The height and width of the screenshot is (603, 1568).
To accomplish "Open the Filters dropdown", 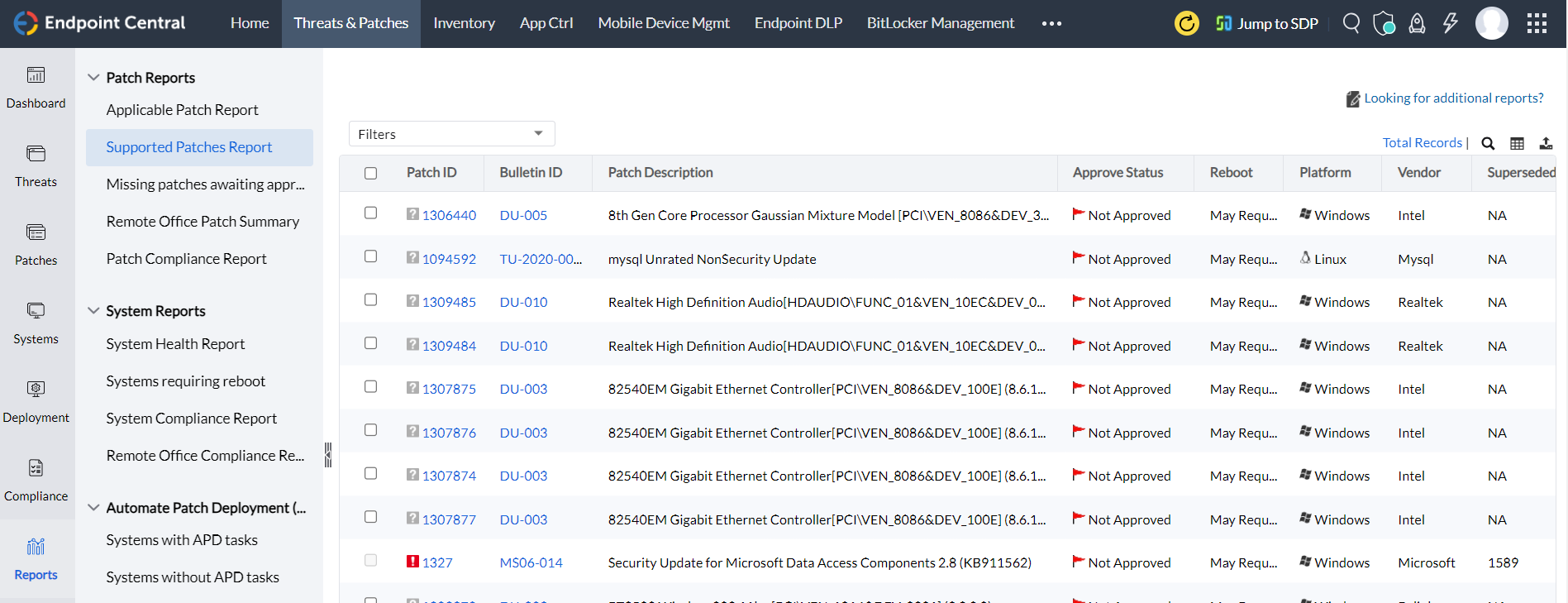I will point(451,134).
